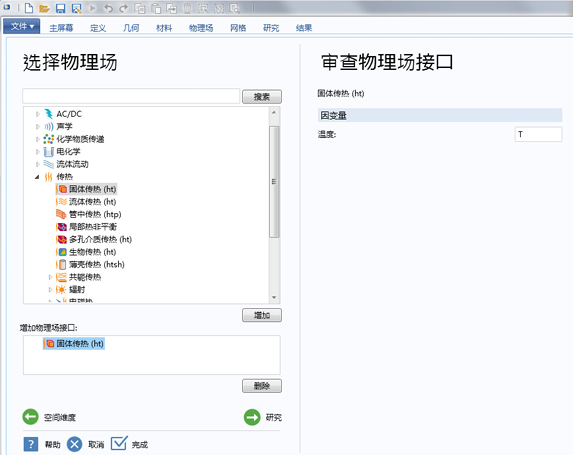Viewport: 573px width, 455px height.
Task: Click the scrollbar up arrow in physics tree
Action: (x=274, y=113)
